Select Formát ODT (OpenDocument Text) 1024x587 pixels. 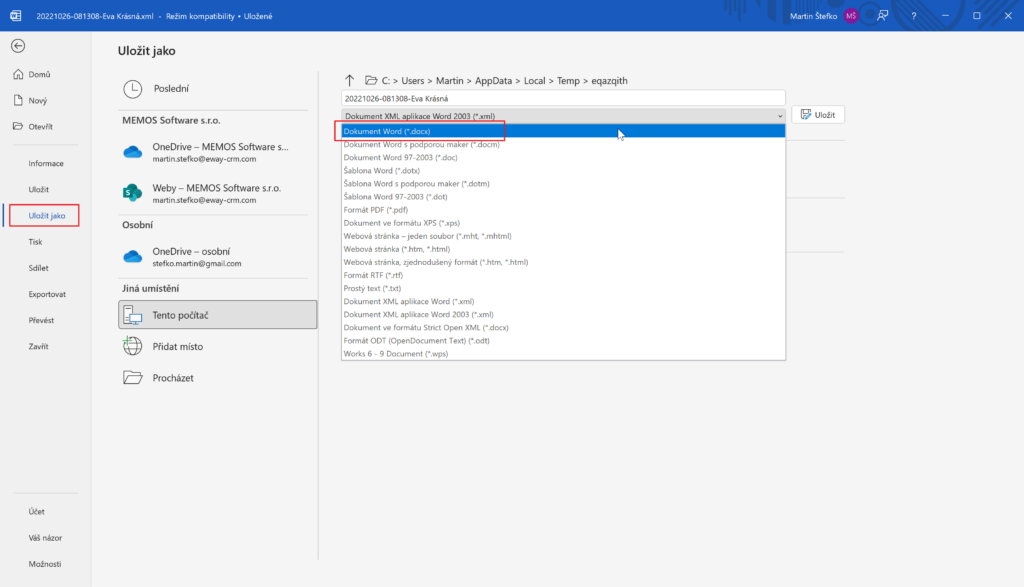[563, 340]
